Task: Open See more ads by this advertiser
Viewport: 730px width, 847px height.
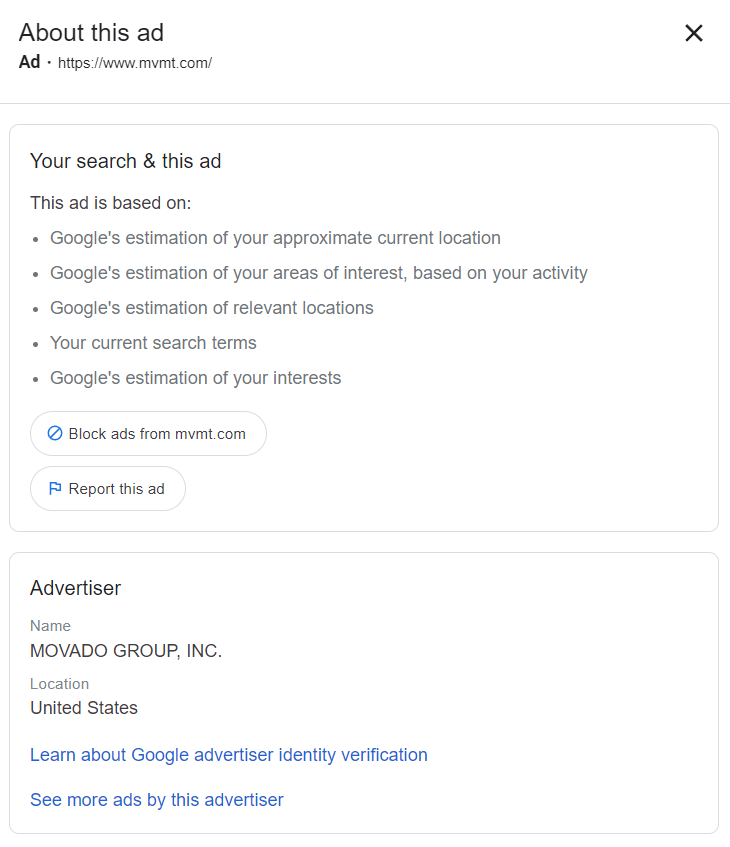Action: pyautogui.click(x=157, y=799)
